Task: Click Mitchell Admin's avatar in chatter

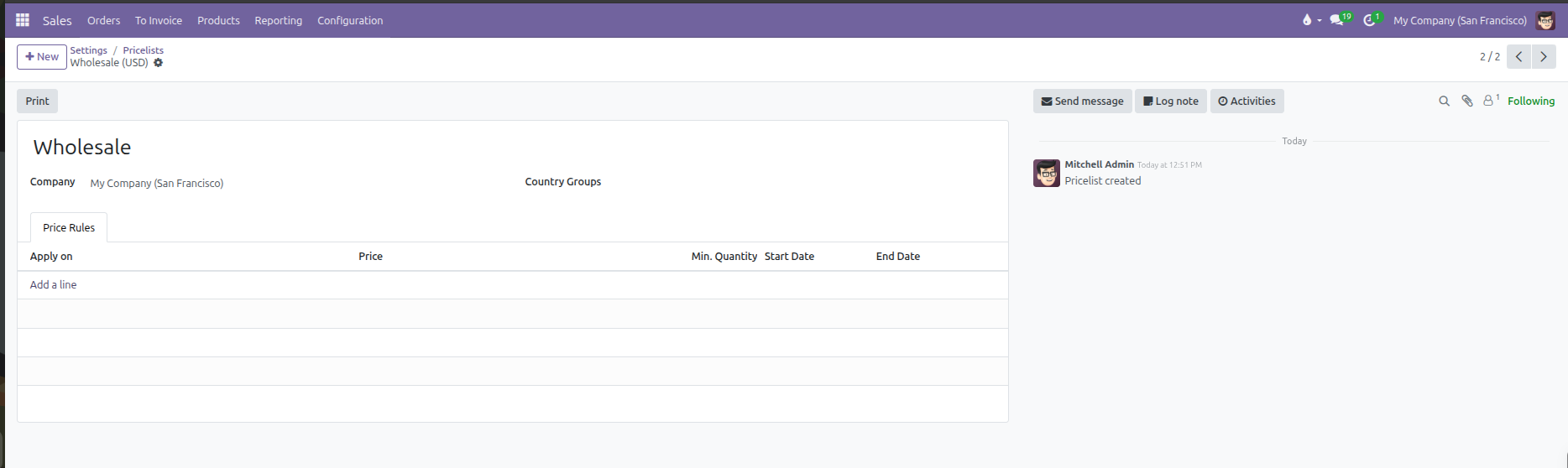Action: coord(1047,174)
